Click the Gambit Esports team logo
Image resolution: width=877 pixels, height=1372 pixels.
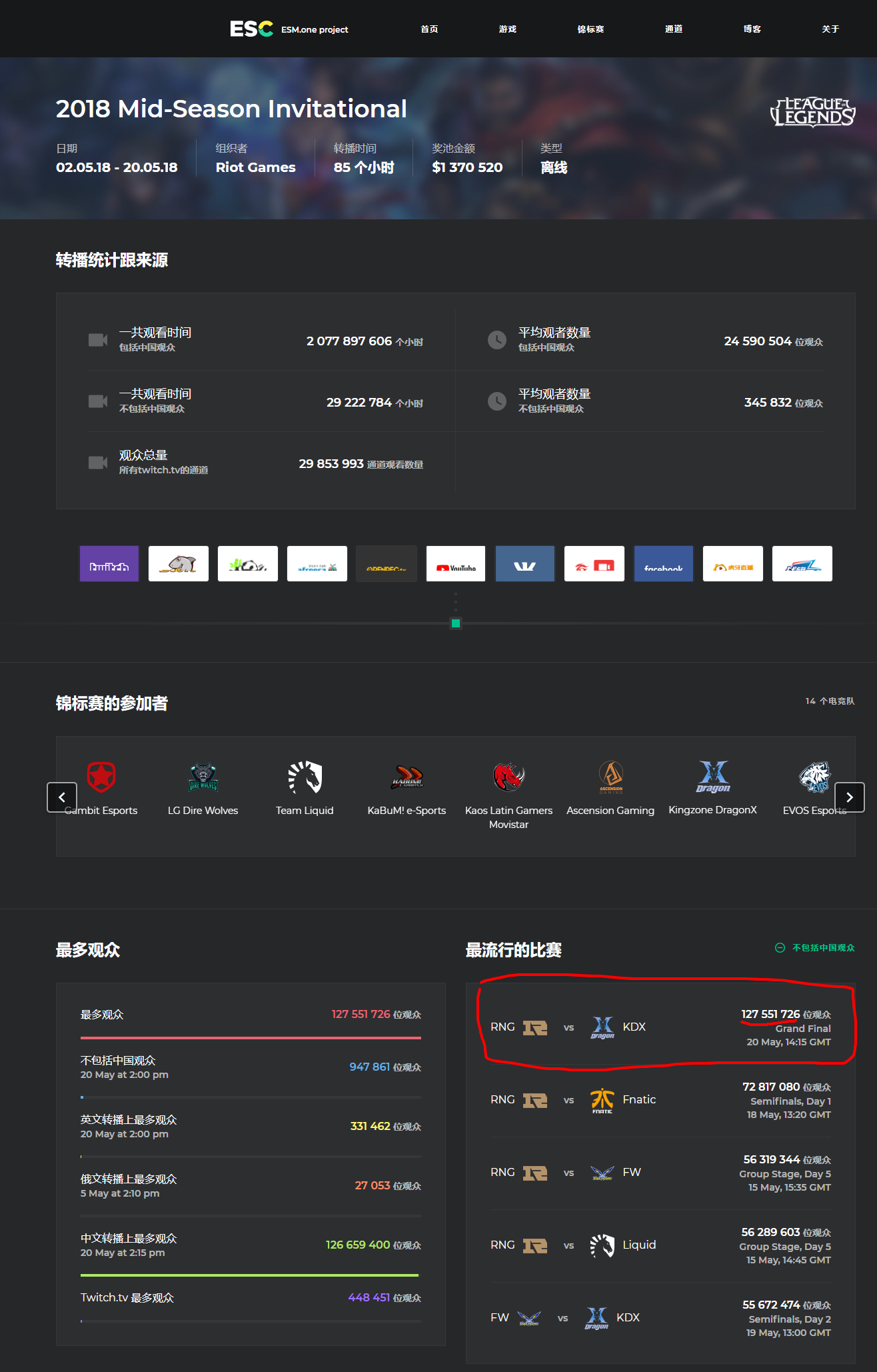101,777
